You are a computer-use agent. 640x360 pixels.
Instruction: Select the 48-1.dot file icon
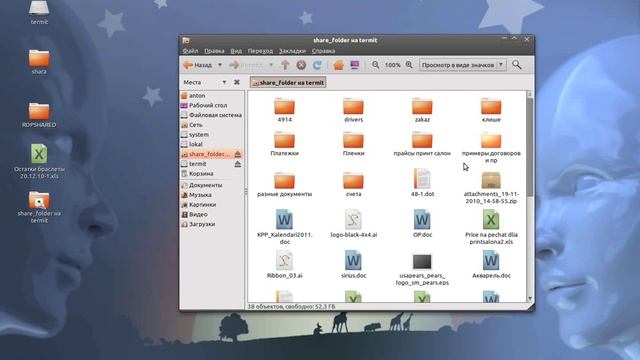(422, 179)
